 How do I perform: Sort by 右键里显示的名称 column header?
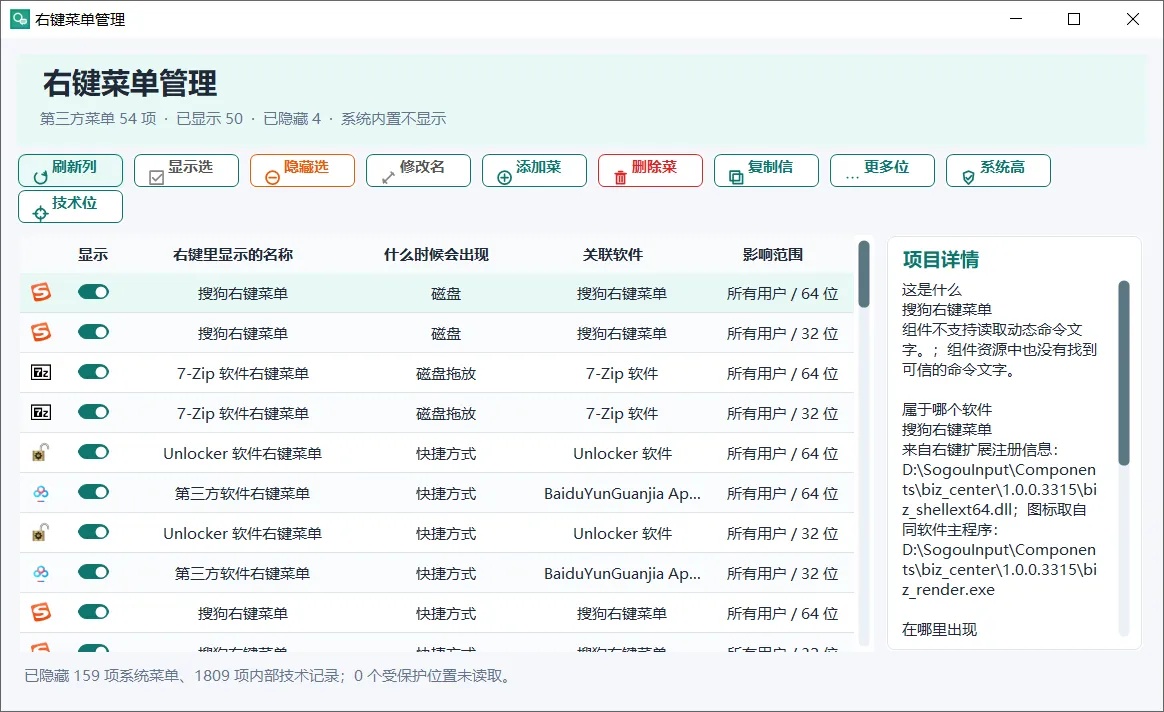click(x=233, y=255)
